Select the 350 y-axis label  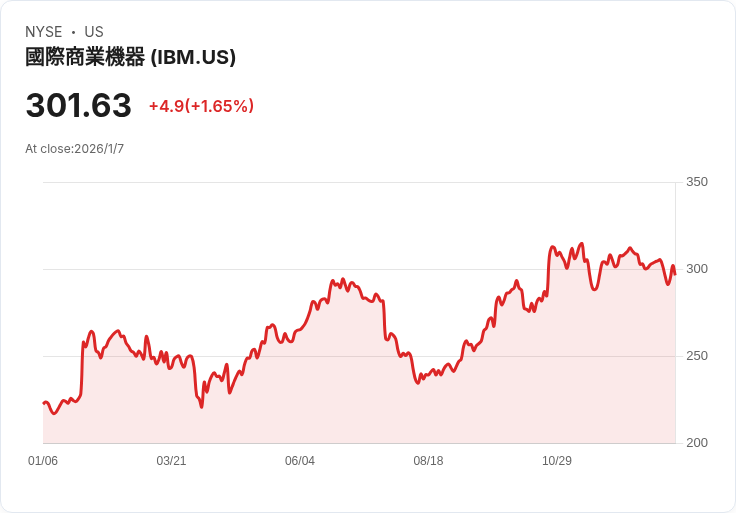click(696, 182)
